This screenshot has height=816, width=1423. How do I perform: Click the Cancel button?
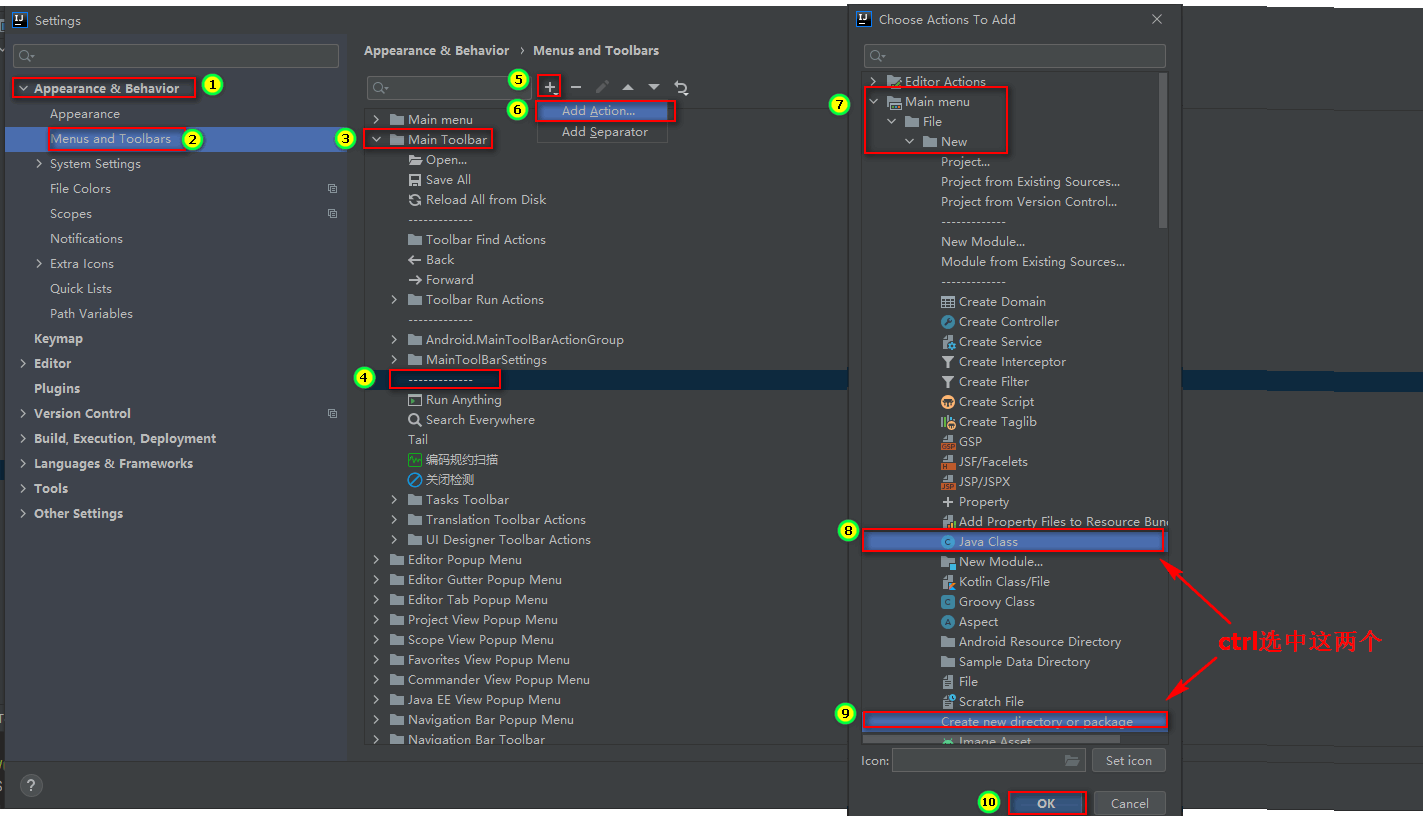click(1129, 803)
